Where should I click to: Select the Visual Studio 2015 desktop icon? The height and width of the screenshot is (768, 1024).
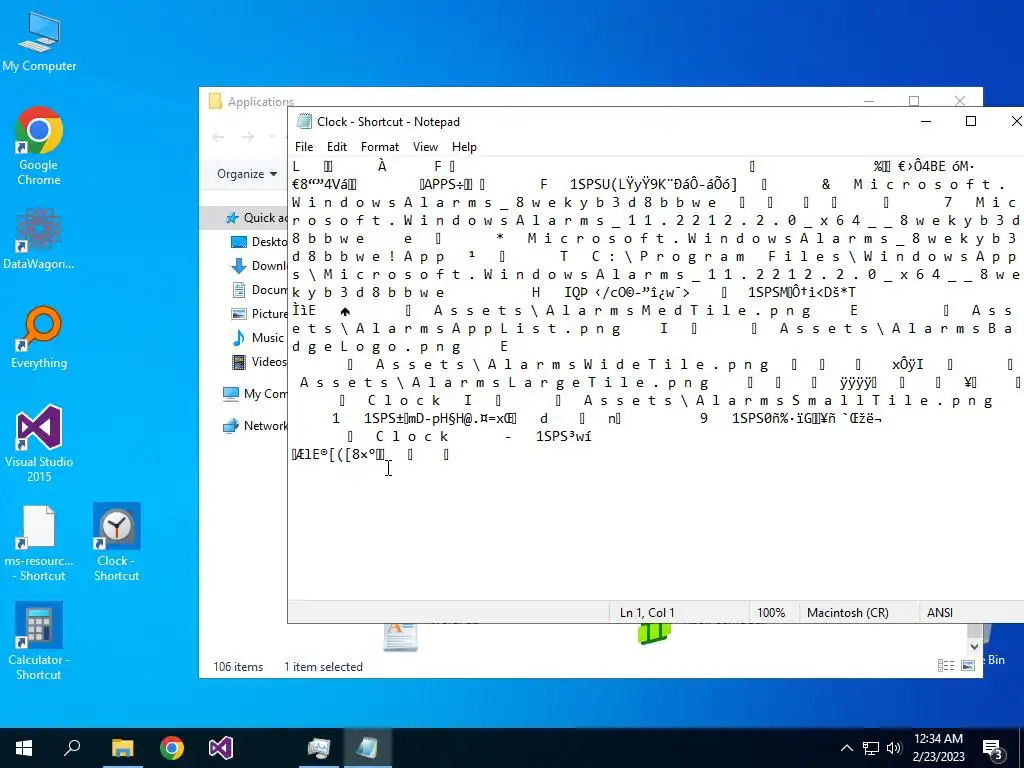pos(39,443)
